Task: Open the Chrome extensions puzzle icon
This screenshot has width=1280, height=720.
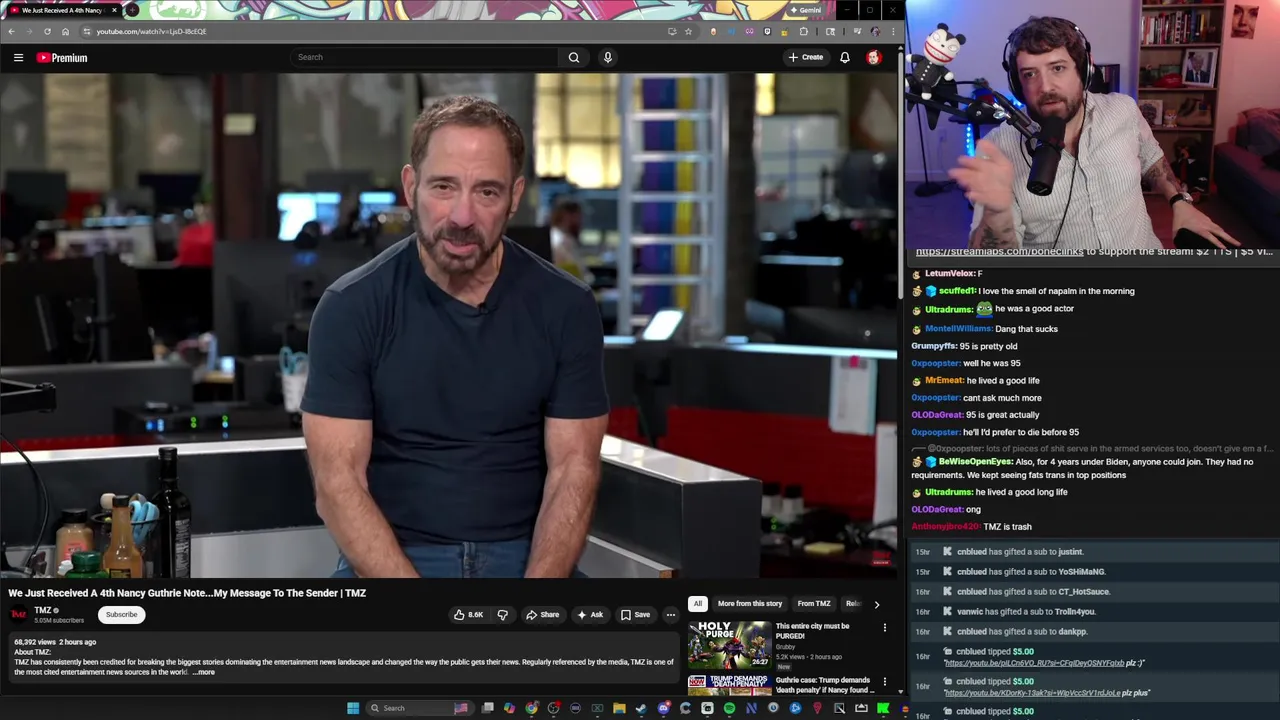Action: point(803,31)
